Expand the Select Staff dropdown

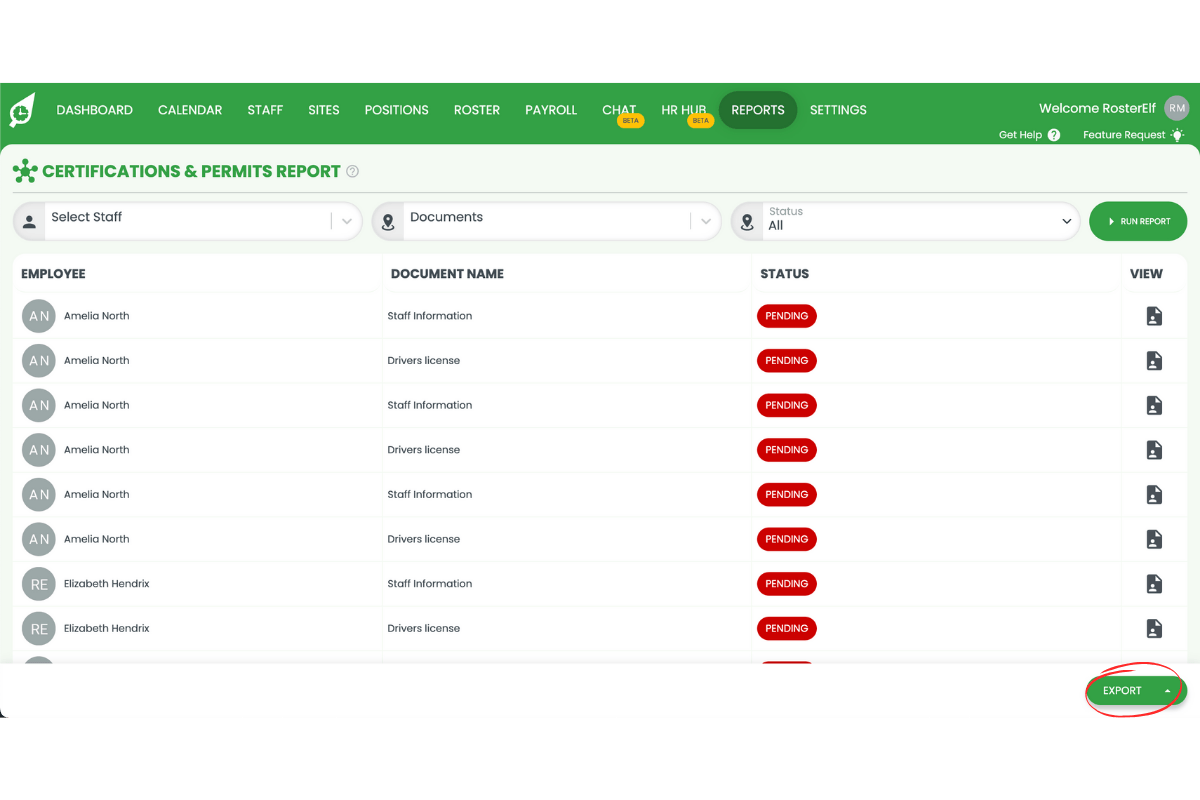pyautogui.click(x=346, y=221)
